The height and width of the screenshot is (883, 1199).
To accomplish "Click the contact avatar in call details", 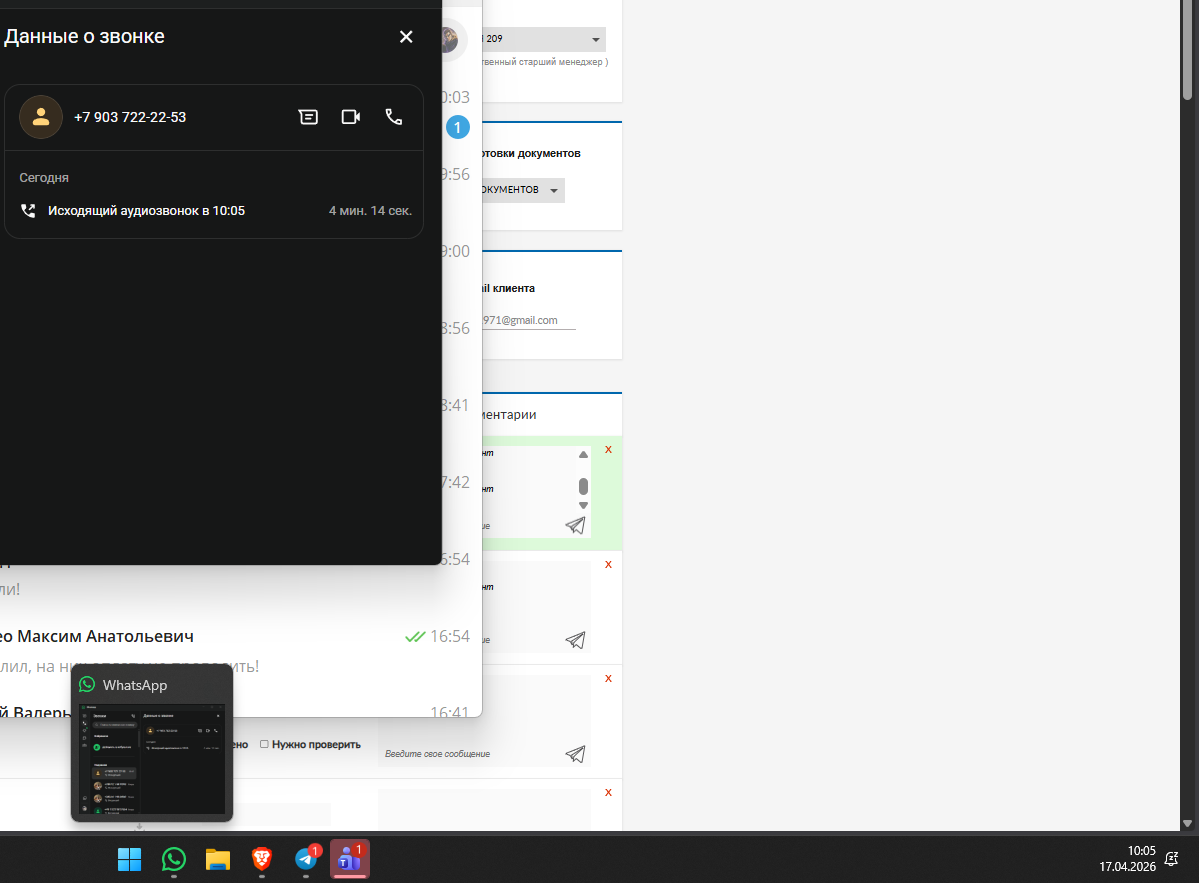I will click(x=41, y=117).
